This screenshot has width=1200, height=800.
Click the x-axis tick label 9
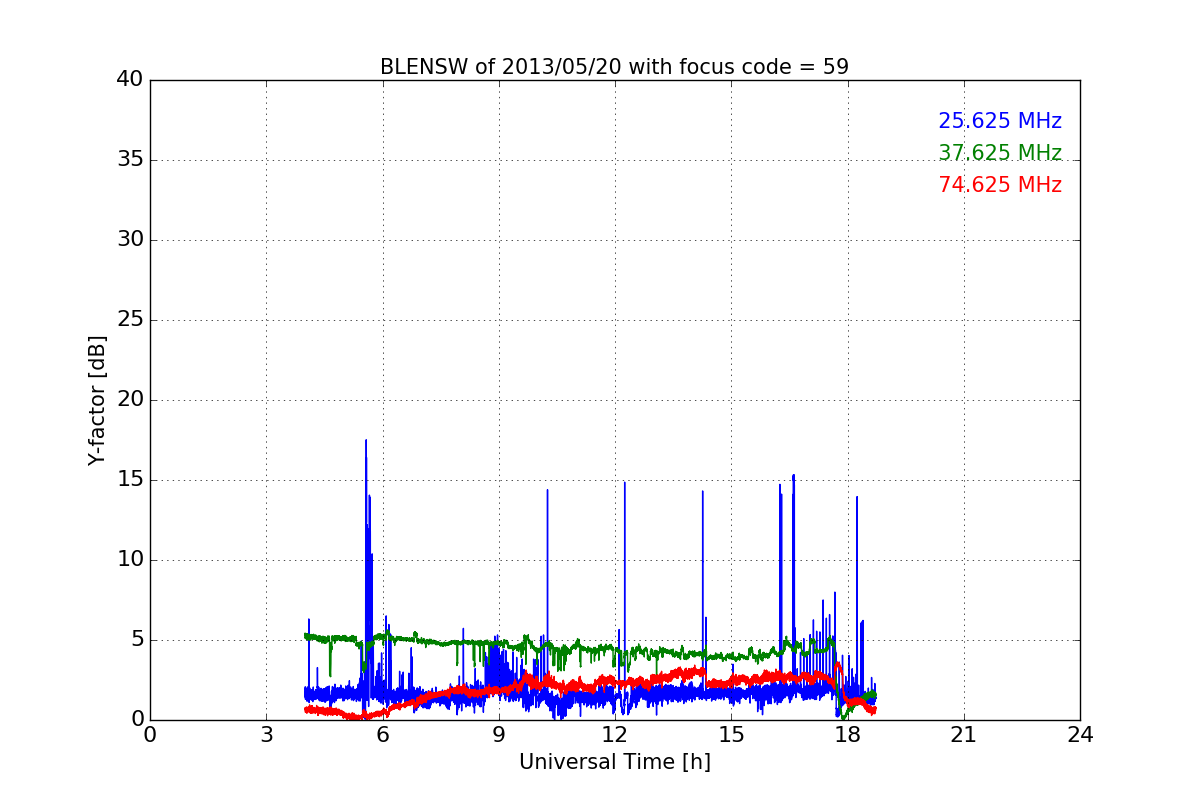[499, 734]
